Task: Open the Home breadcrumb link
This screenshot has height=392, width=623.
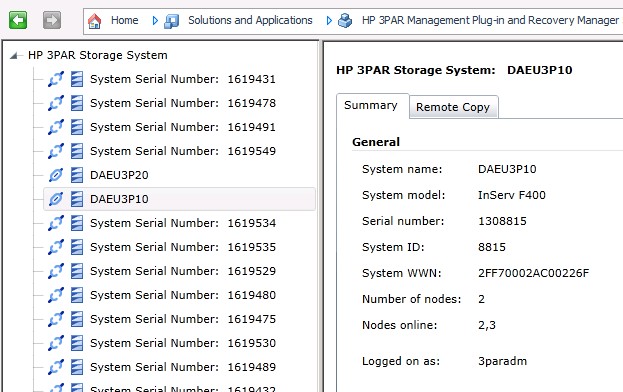Action: [124, 20]
